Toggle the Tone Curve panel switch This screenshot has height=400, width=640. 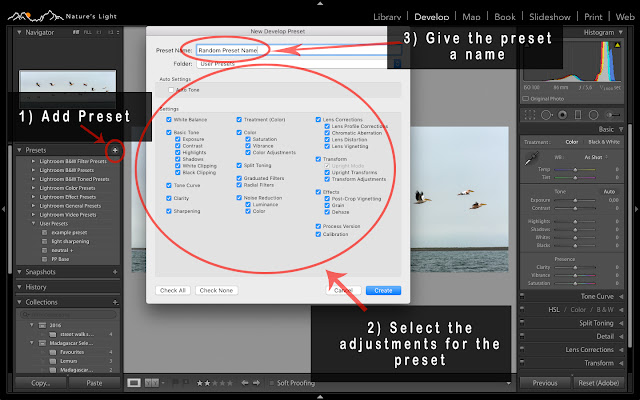coord(522,296)
